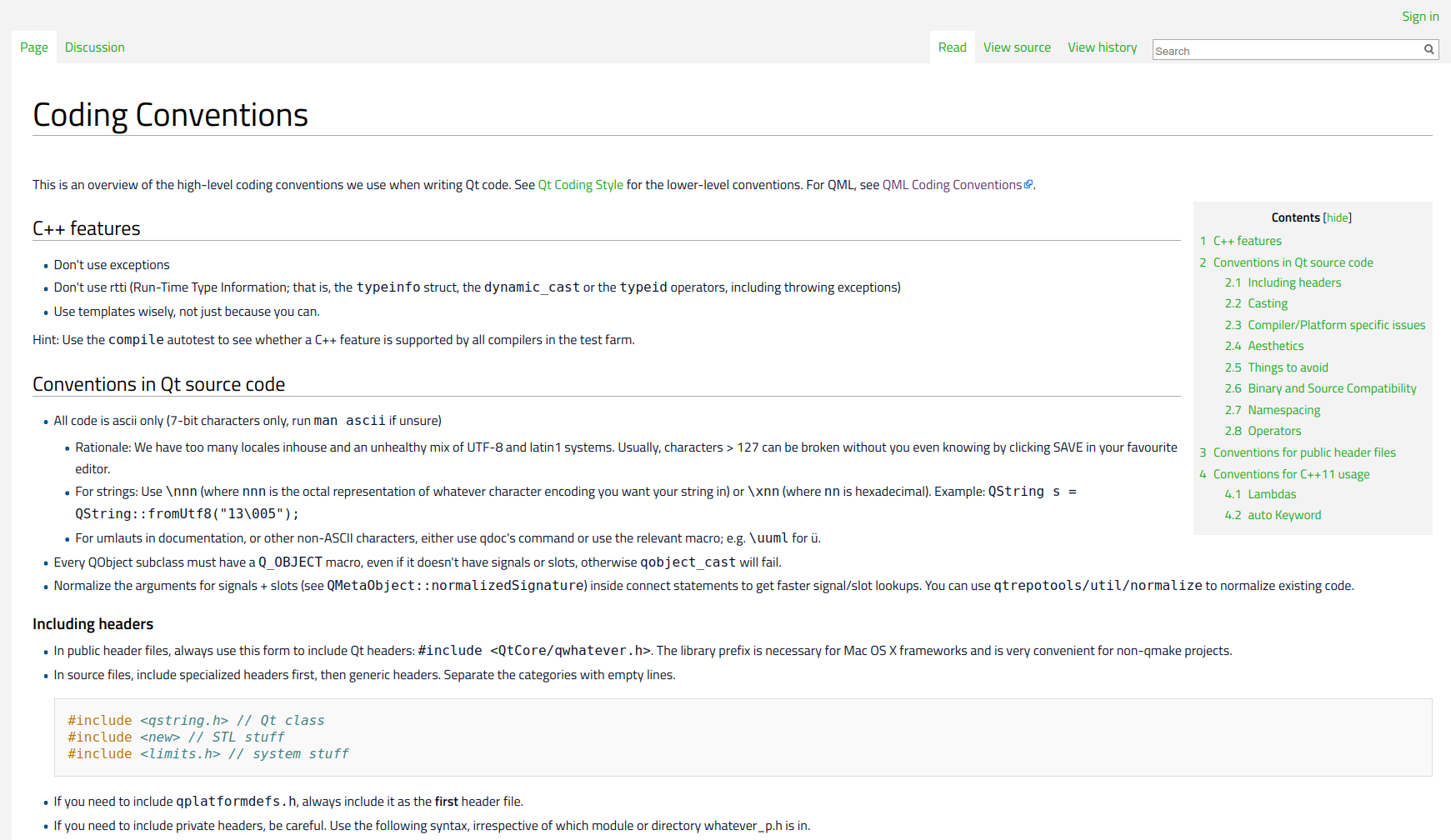Screen dimensions: 1451x840
Task: Click the search magnifier icon
Action: 1428,49
